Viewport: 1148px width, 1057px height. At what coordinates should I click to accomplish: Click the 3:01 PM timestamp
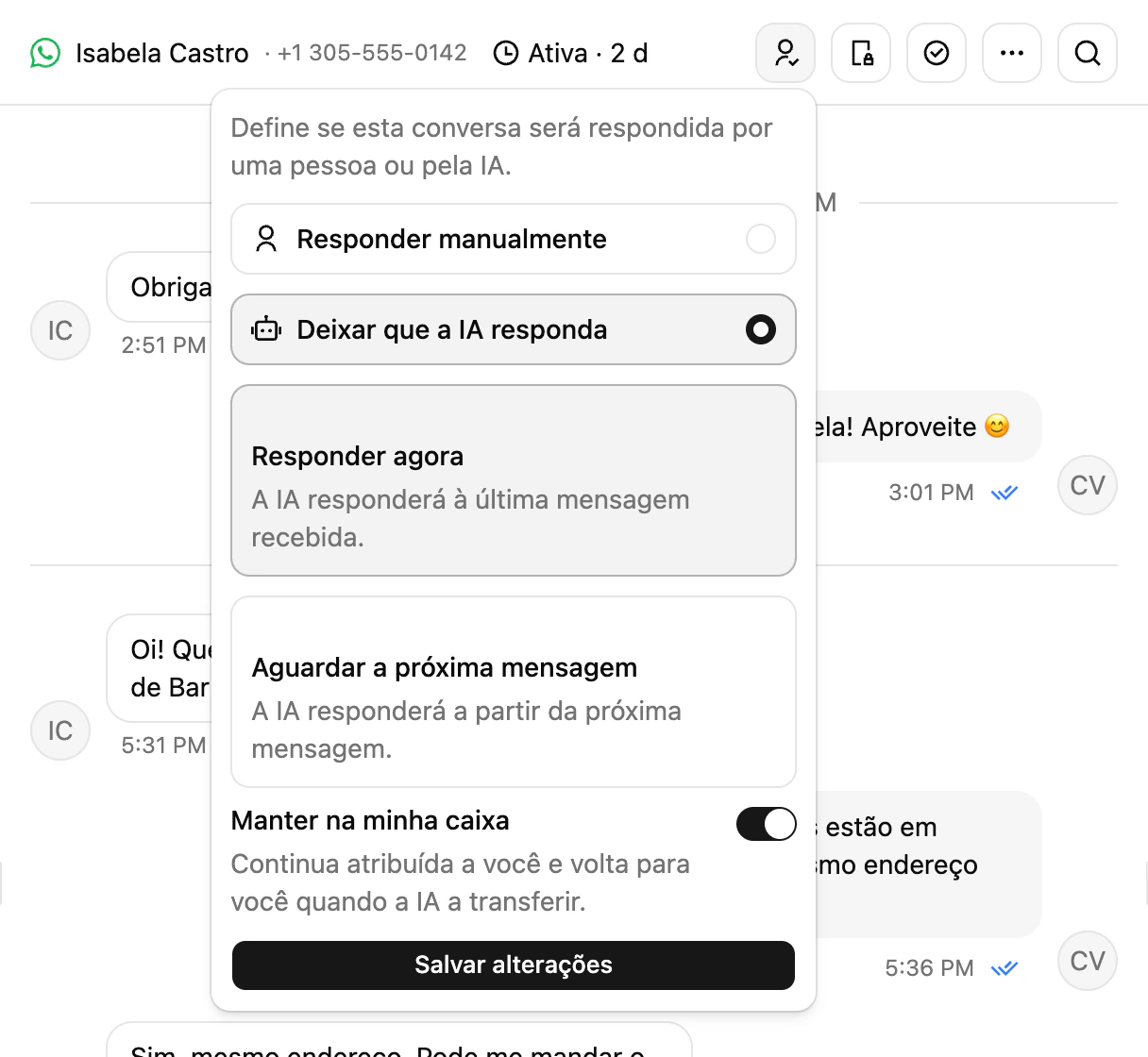click(x=931, y=493)
